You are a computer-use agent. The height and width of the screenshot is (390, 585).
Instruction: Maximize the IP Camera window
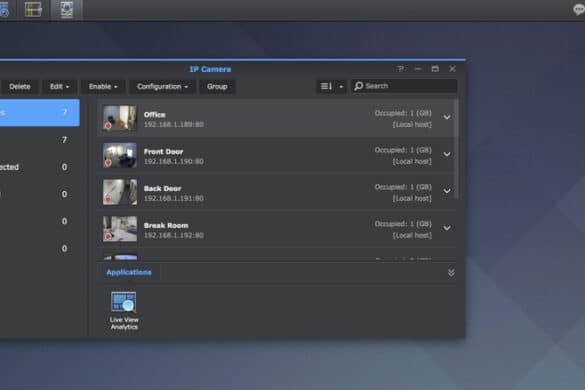(435, 69)
